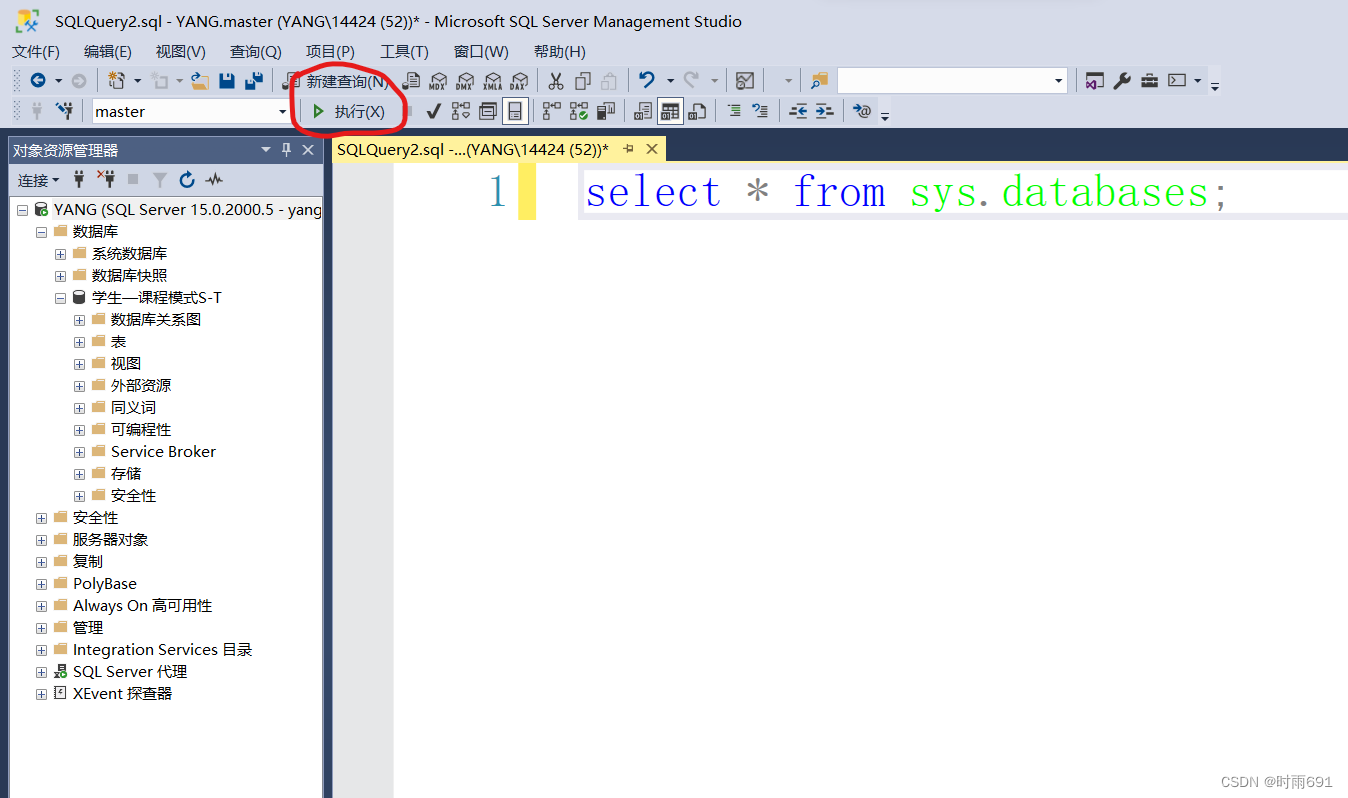Close the SQLQuery2.sql tab
This screenshot has width=1348, height=798.
coord(652,149)
